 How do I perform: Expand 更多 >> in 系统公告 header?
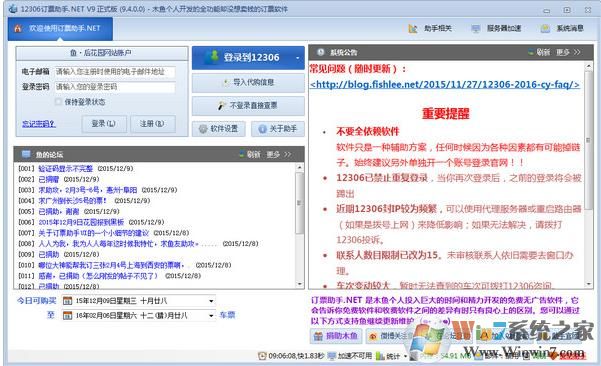point(568,52)
